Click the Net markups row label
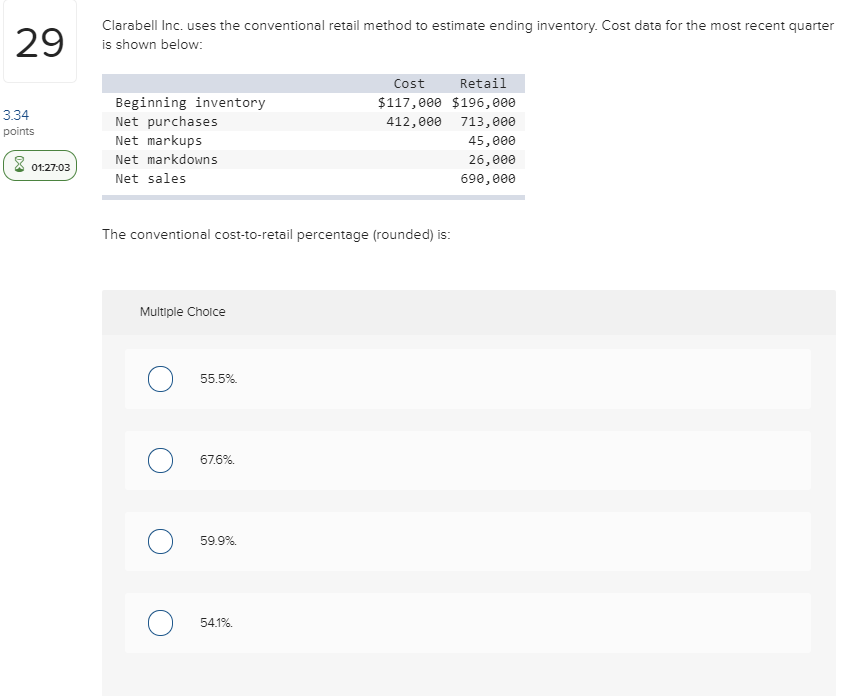 click(158, 141)
